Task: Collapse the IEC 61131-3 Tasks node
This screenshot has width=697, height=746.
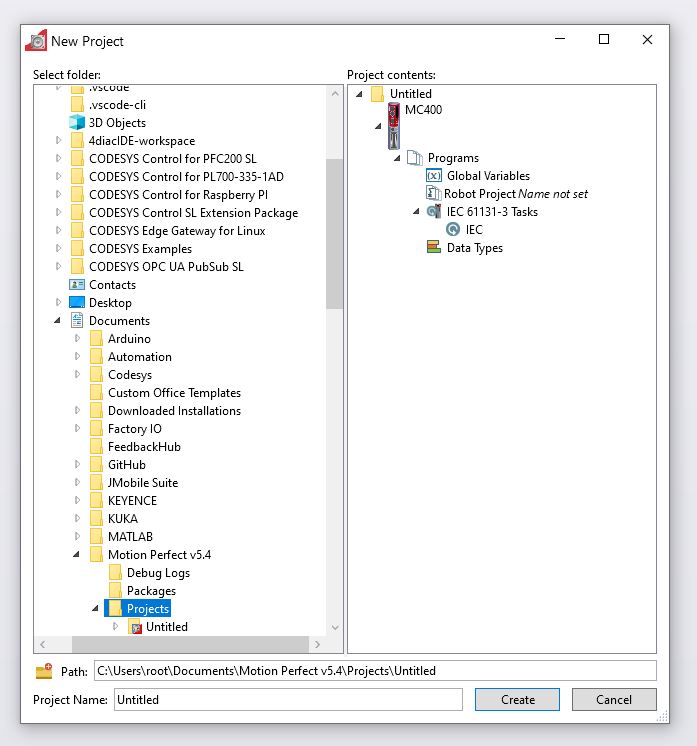Action: tap(416, 211)
